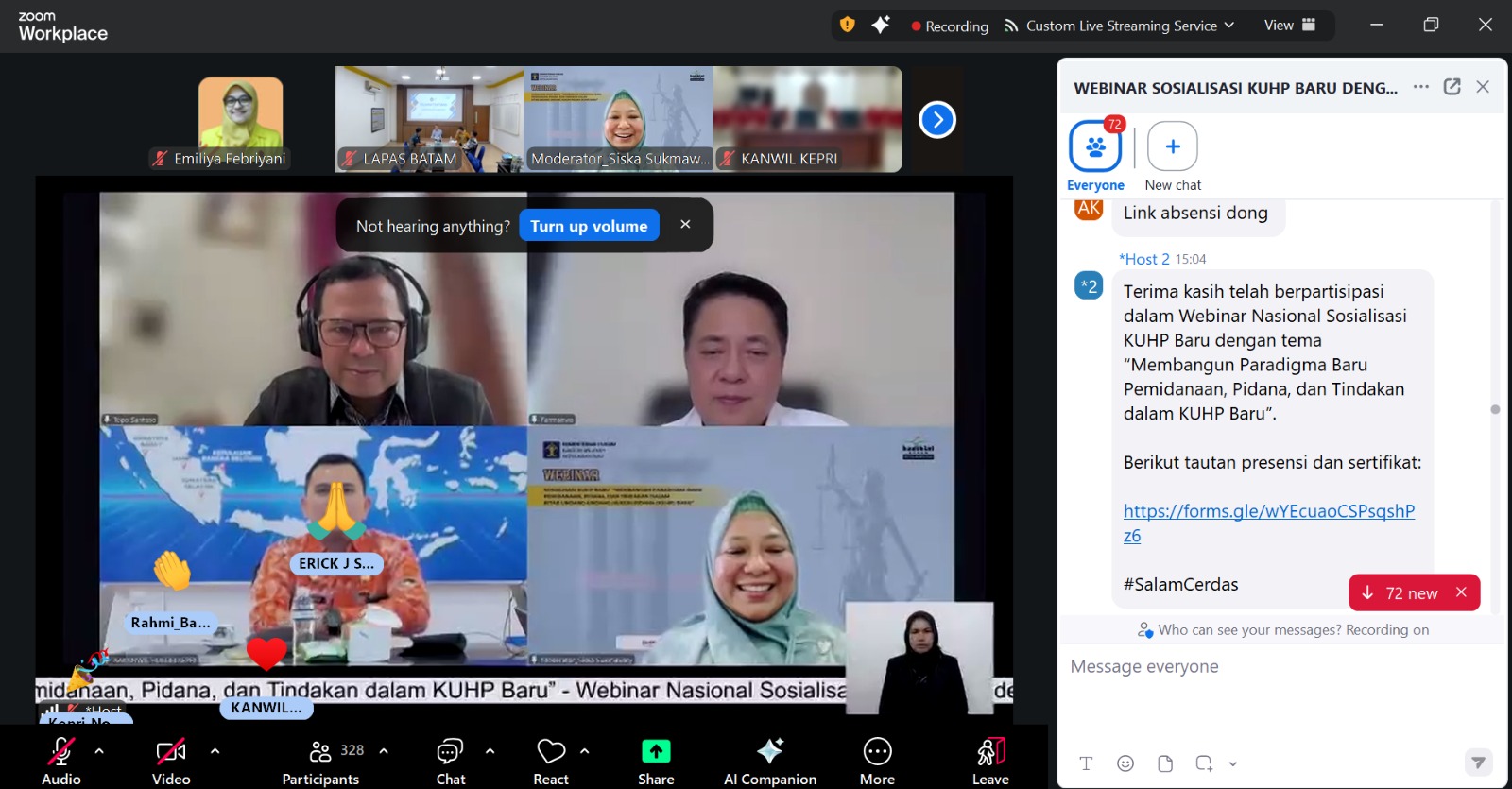Open React heart reactions
This screenshot has width=1512, height=789.
coord(551,761)
